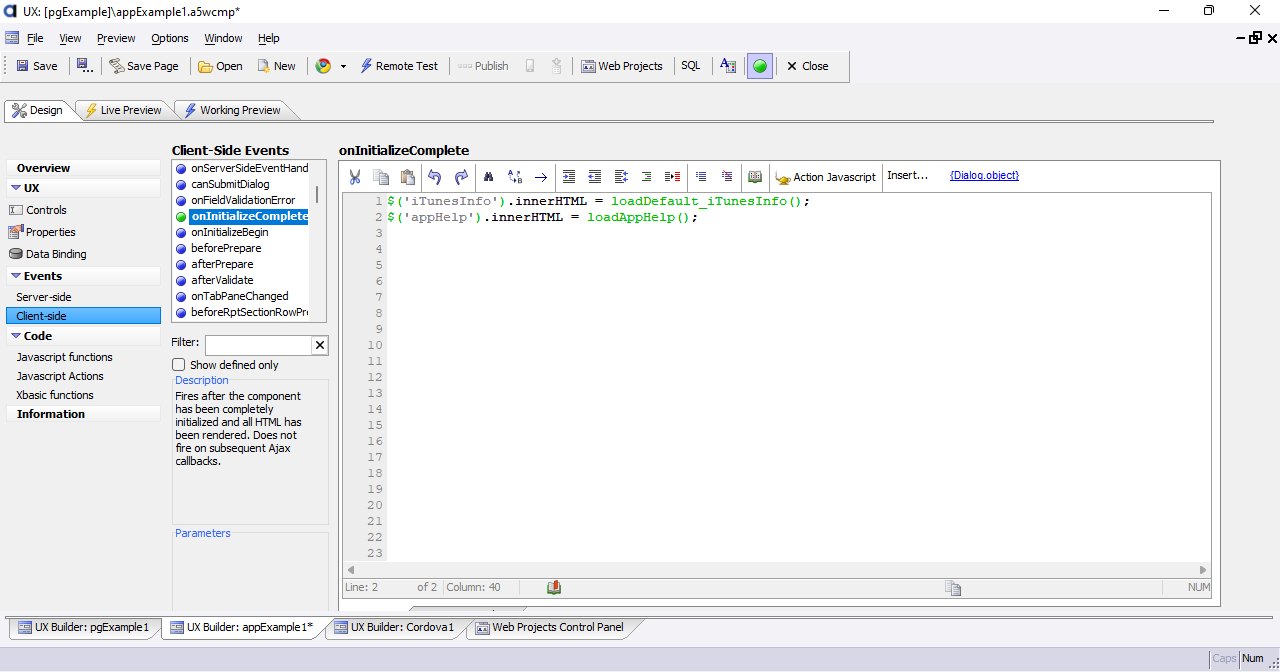Click the page icon in editor status bar
Screen dimensions: 1280x672
click(954, 588)
